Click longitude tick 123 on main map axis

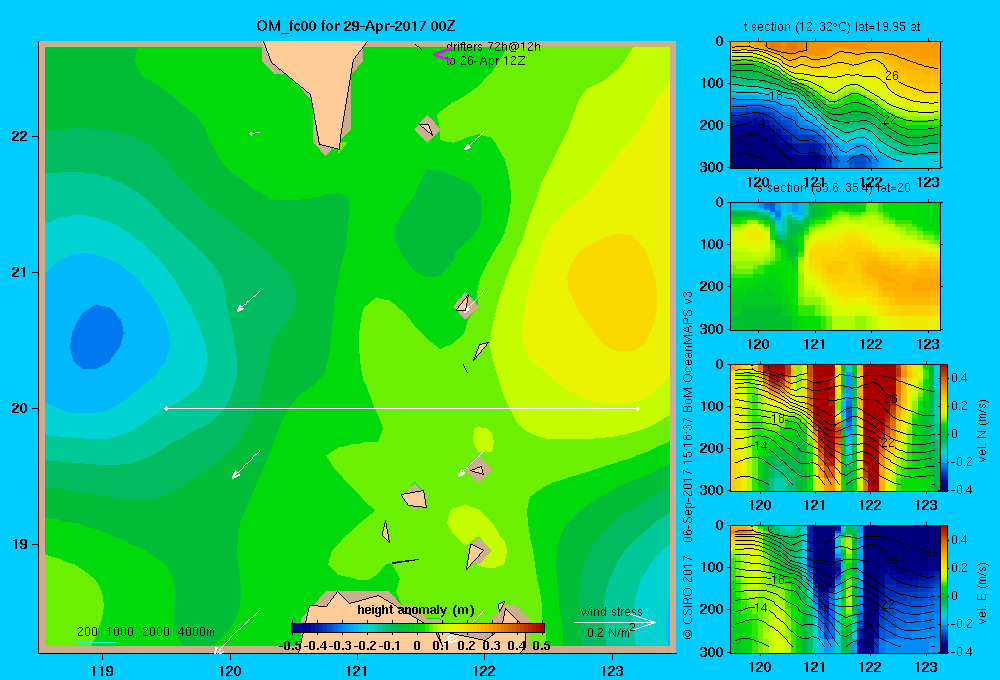pos(612,670)
